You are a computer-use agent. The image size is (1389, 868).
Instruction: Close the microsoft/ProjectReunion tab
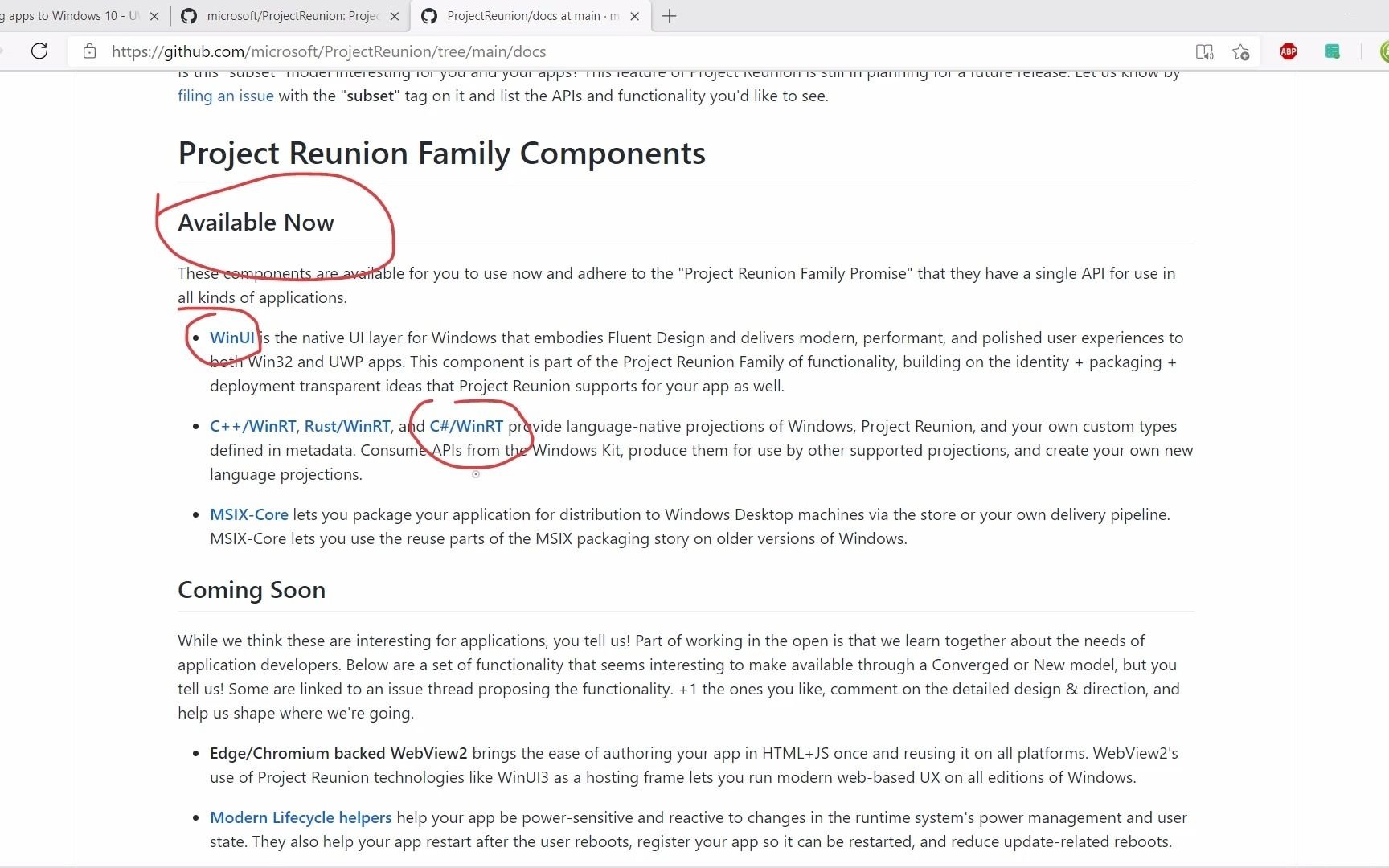[x=395, y=16]
